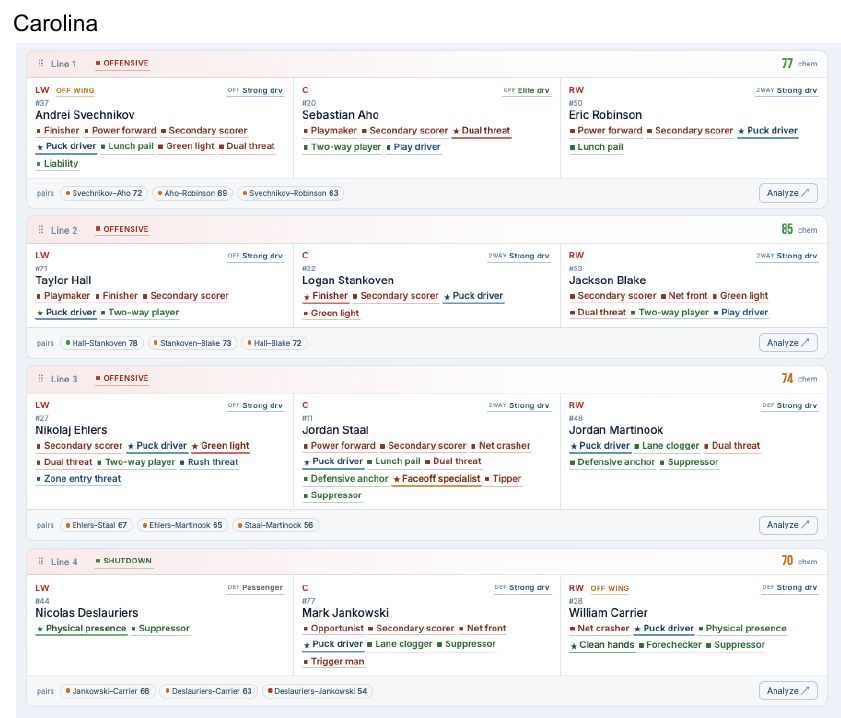Select the Ehlers–Staal 67 pair chip
Image resolution: width=841 pixels, height=718 pixels.
point(97,525)
